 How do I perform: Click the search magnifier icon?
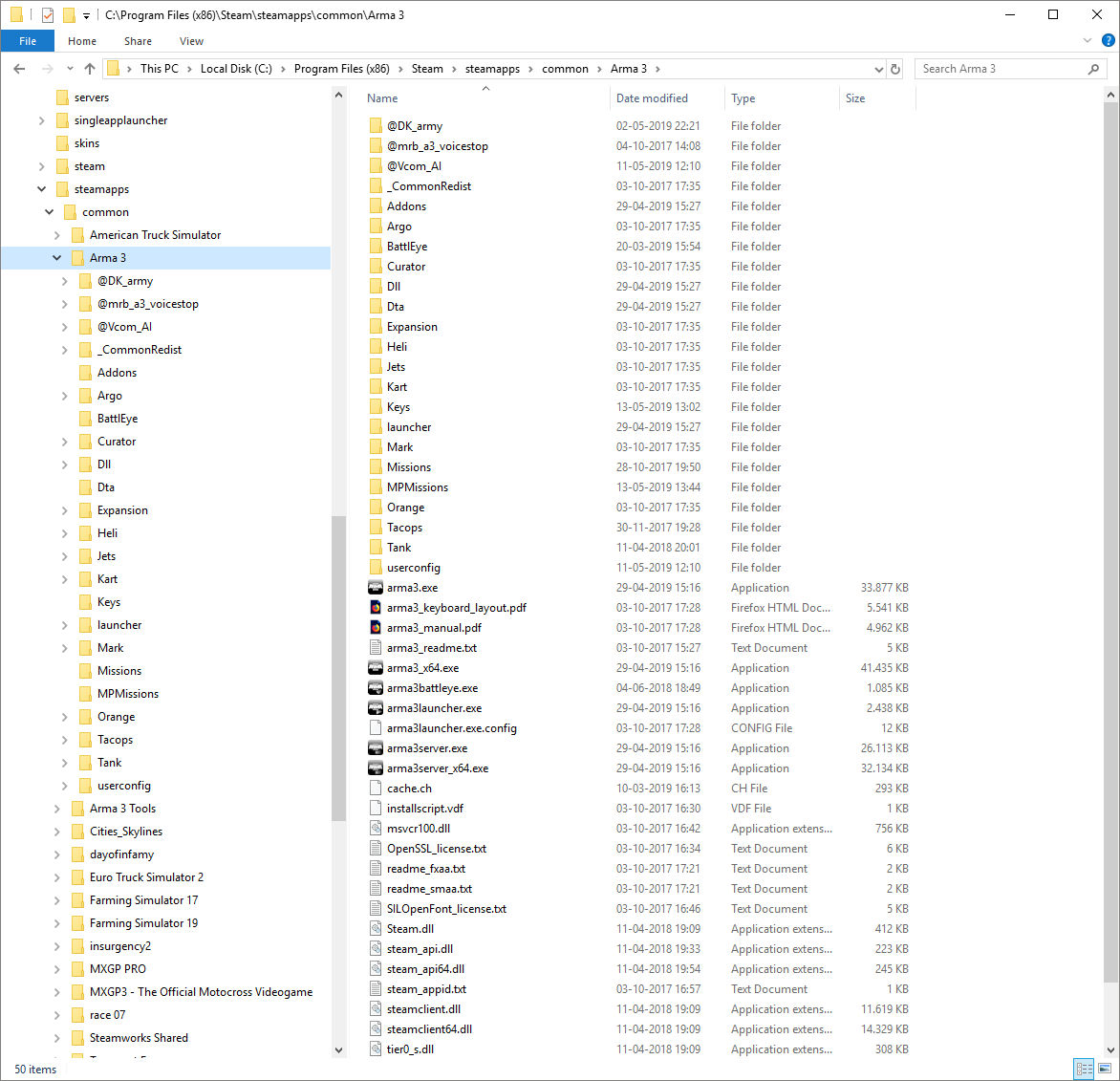click(x=1093, y=69)
